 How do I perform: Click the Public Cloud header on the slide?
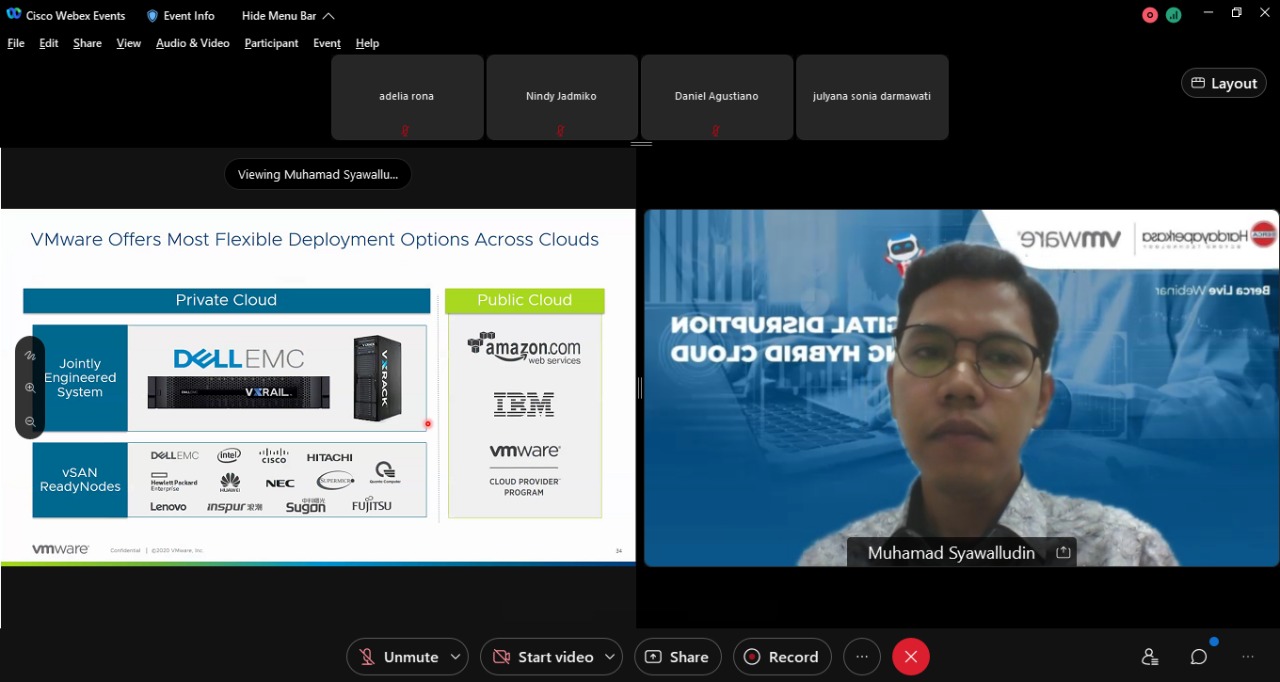tap(524, 300)
